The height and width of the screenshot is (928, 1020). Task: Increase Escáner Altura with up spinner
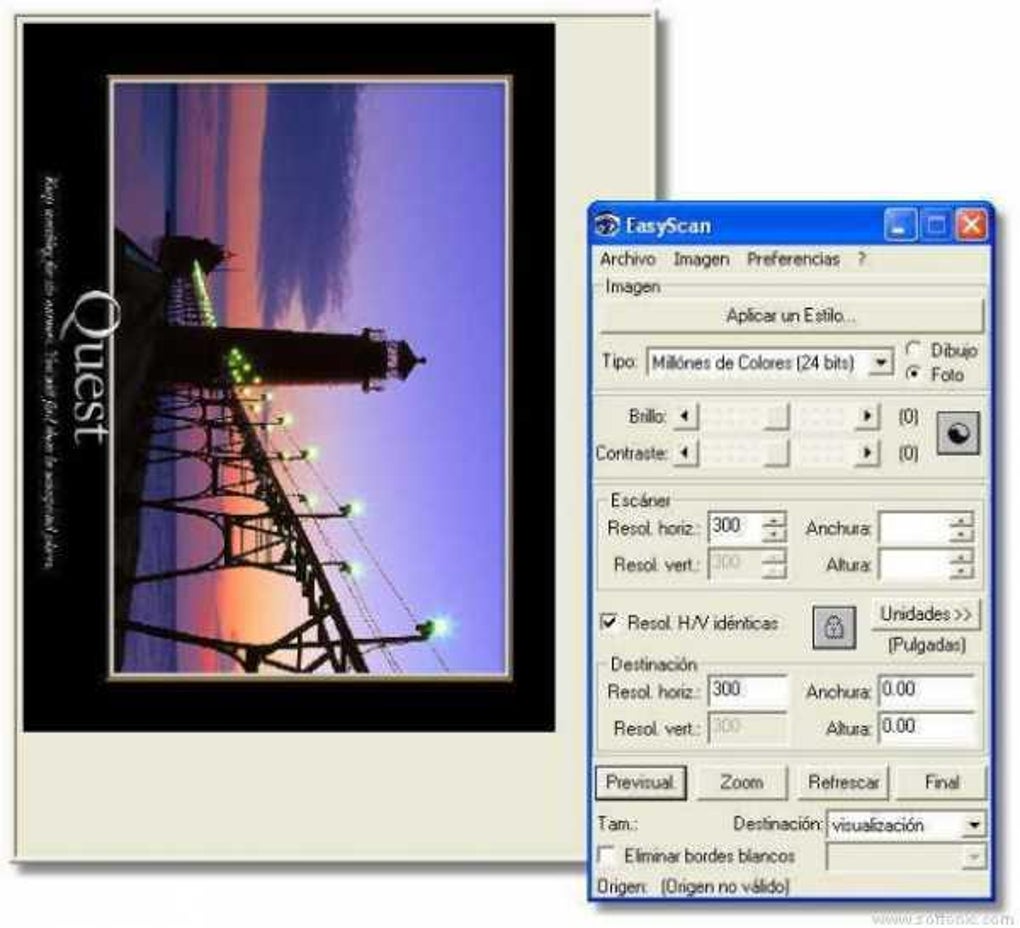point(961,556)
